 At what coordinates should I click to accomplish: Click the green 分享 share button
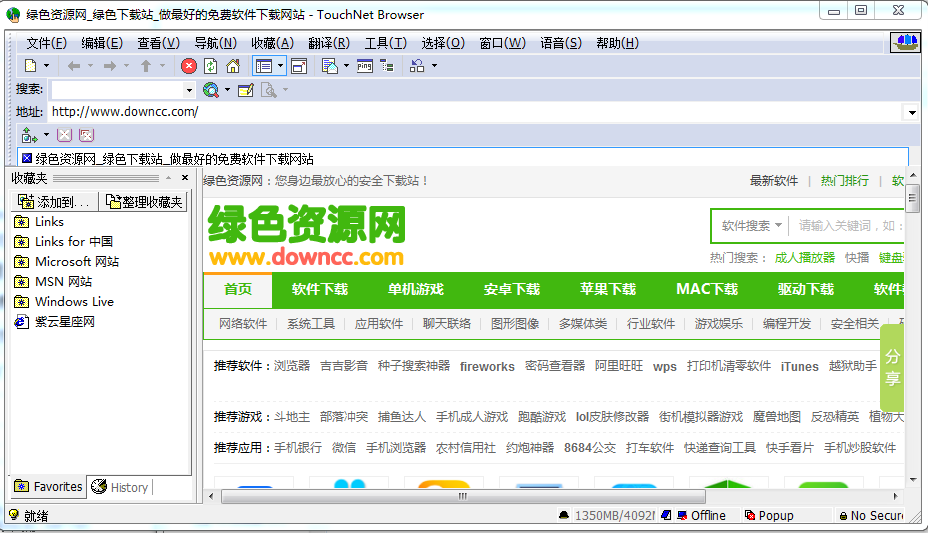892,367
